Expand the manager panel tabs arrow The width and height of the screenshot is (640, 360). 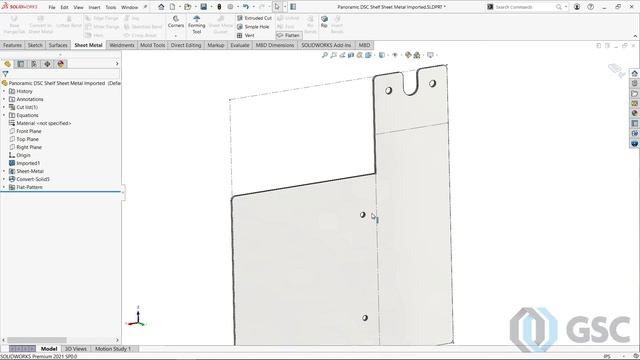pyautogui.click(x=117, y=64)
